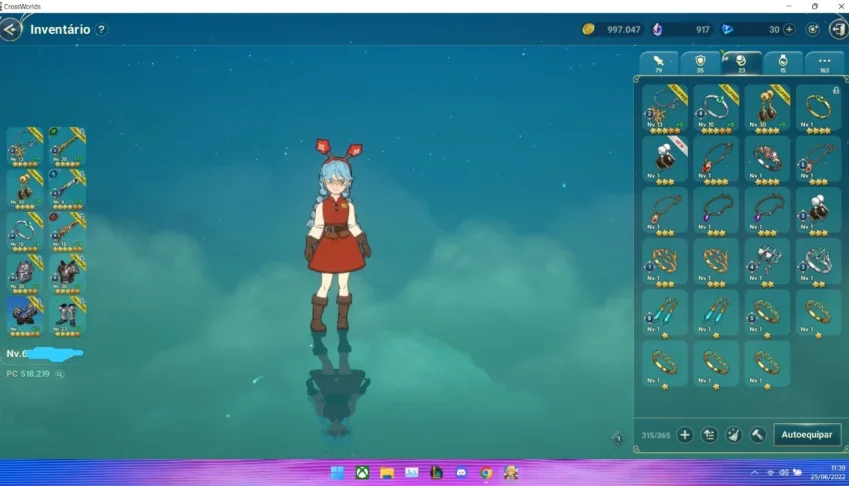
Task: Expand inventory slots with plus beside 315/365
Action: [x=685, y=435]
